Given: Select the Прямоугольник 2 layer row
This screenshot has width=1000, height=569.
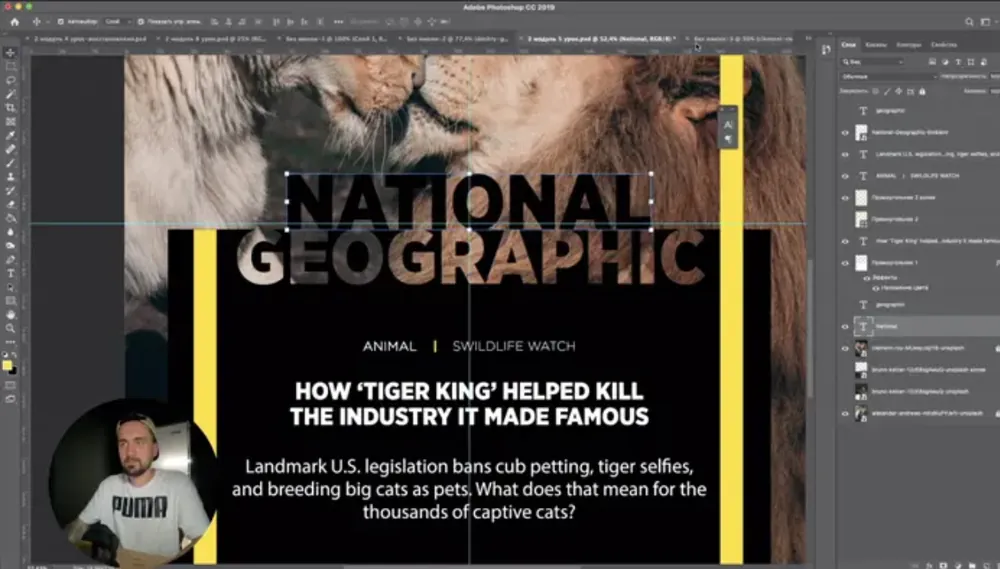Looking at the screenshot, I should pyautogui.click(x=918, y=219).
